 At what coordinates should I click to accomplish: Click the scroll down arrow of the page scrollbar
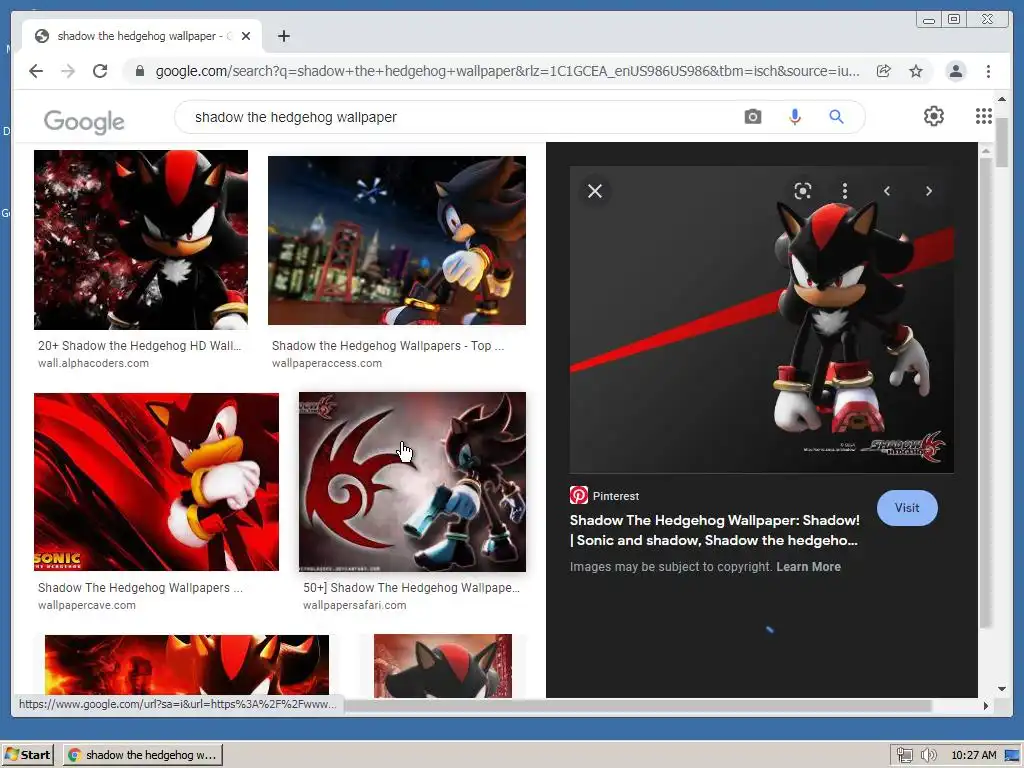pos(1002,688)
